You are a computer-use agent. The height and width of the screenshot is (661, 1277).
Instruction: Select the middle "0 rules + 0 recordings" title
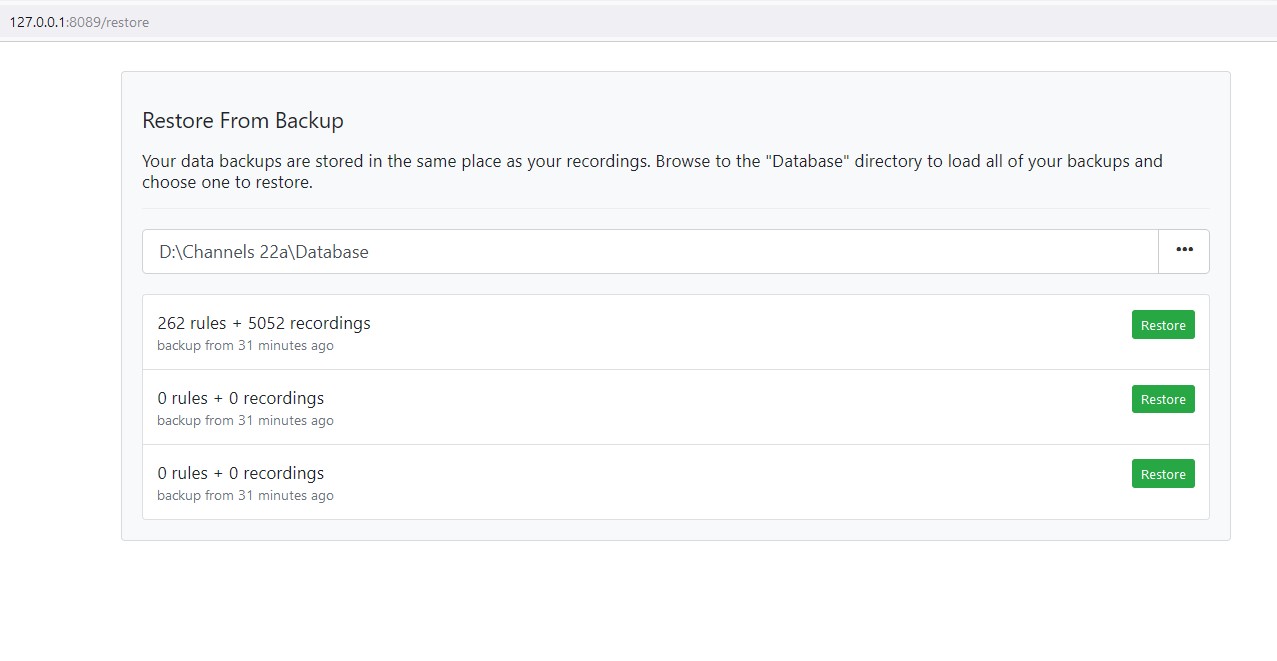point(241,398)
